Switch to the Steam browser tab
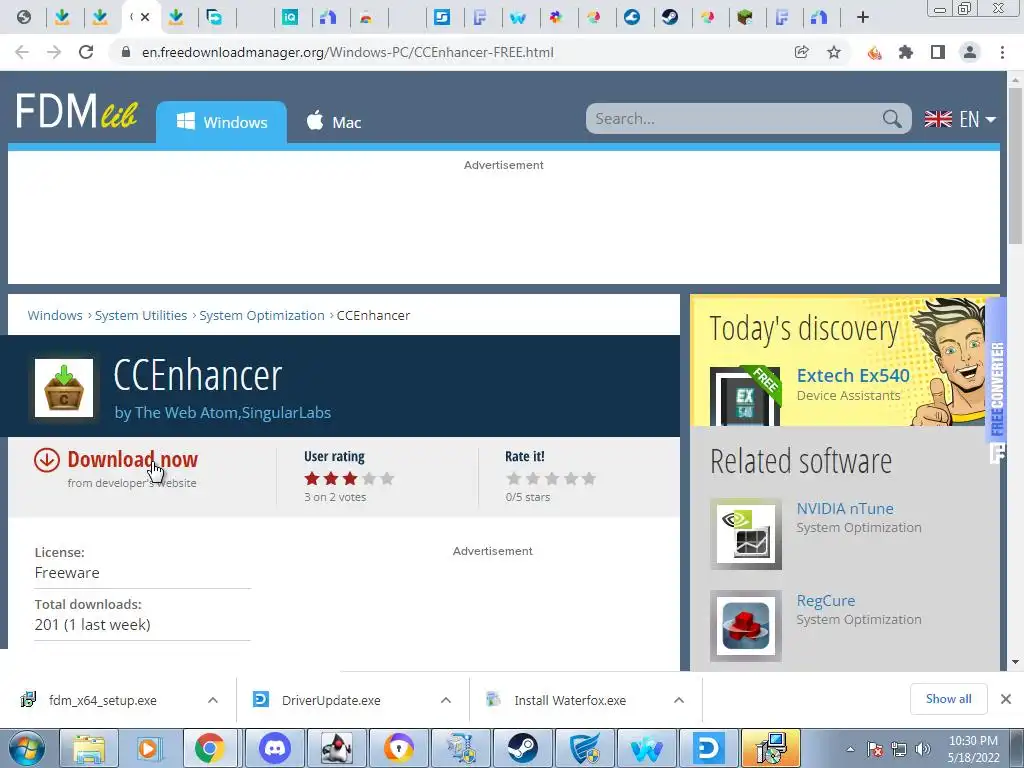The image size is (1024, 768). pyautogui.click(x=670, y=17)
